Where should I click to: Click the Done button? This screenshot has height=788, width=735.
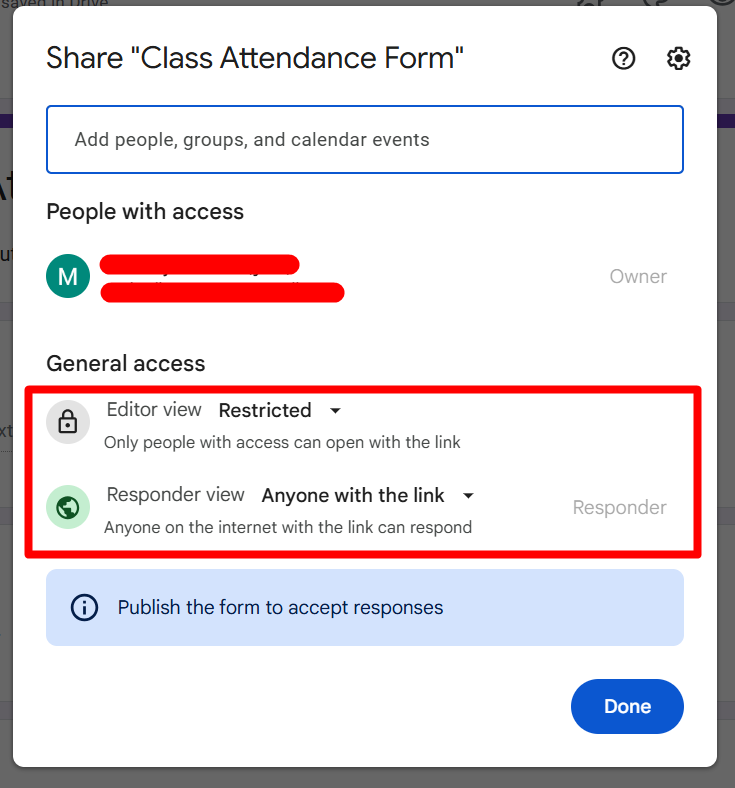coord(627,706)
